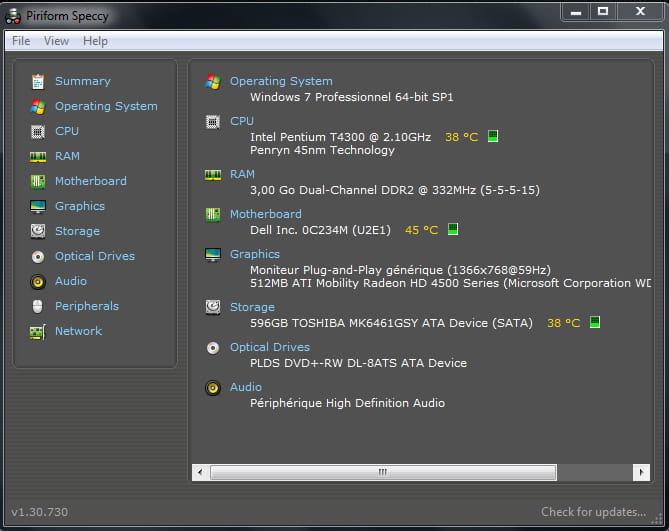Screen dimensions: 669x531
Task: Select Operating System in the sidebar
Action: tap(106, 106)
